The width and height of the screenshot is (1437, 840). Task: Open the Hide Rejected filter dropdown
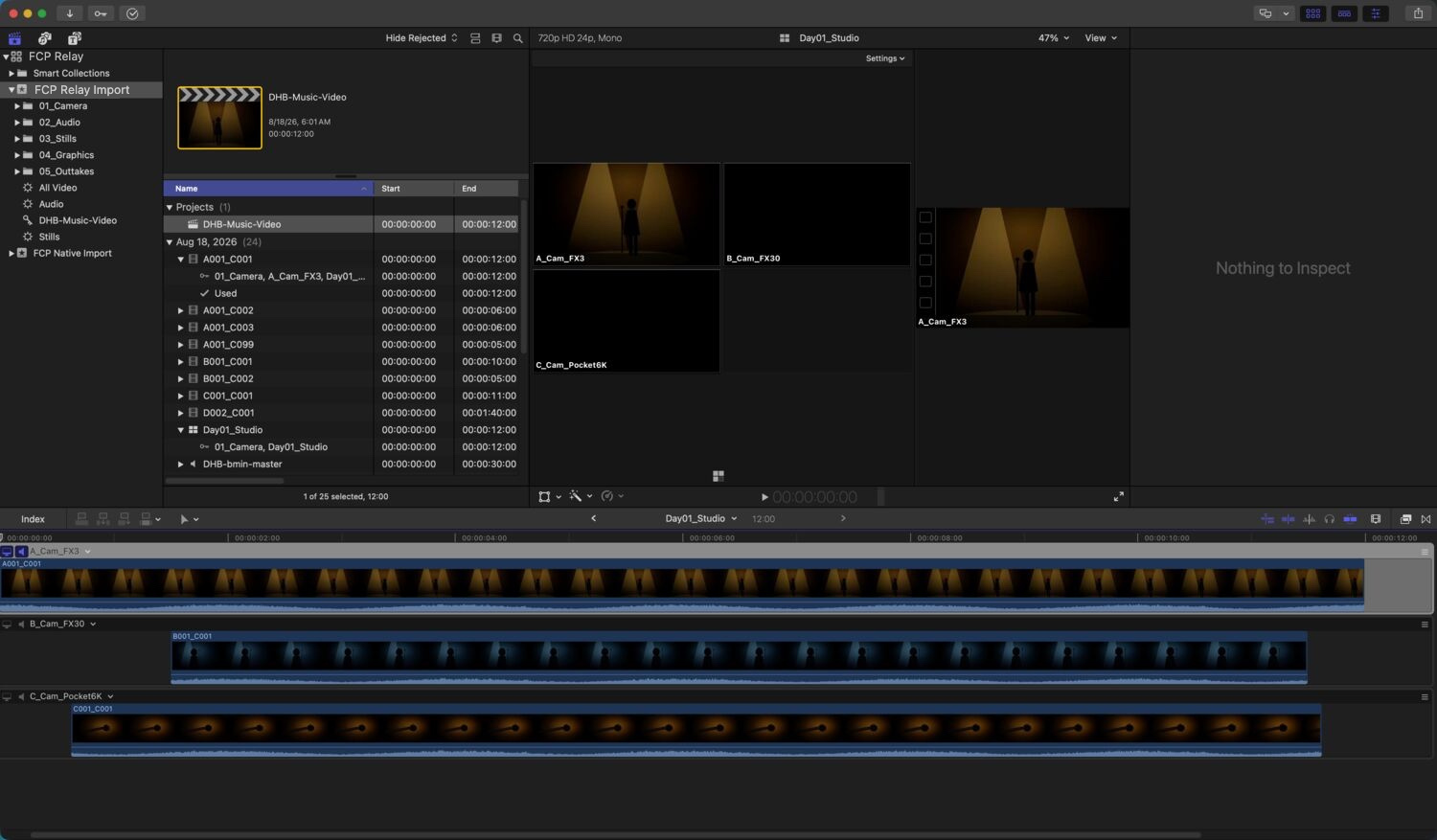(x=422, y=38)
